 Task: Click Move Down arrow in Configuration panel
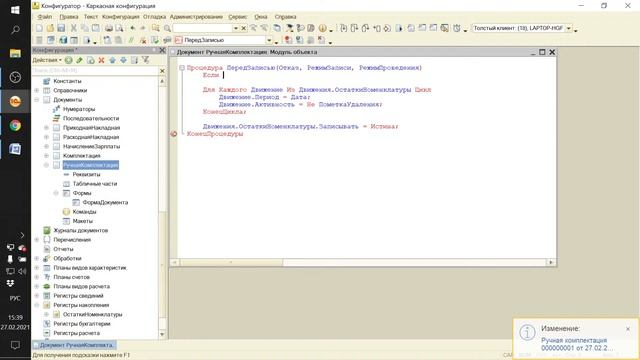(123, 60)
